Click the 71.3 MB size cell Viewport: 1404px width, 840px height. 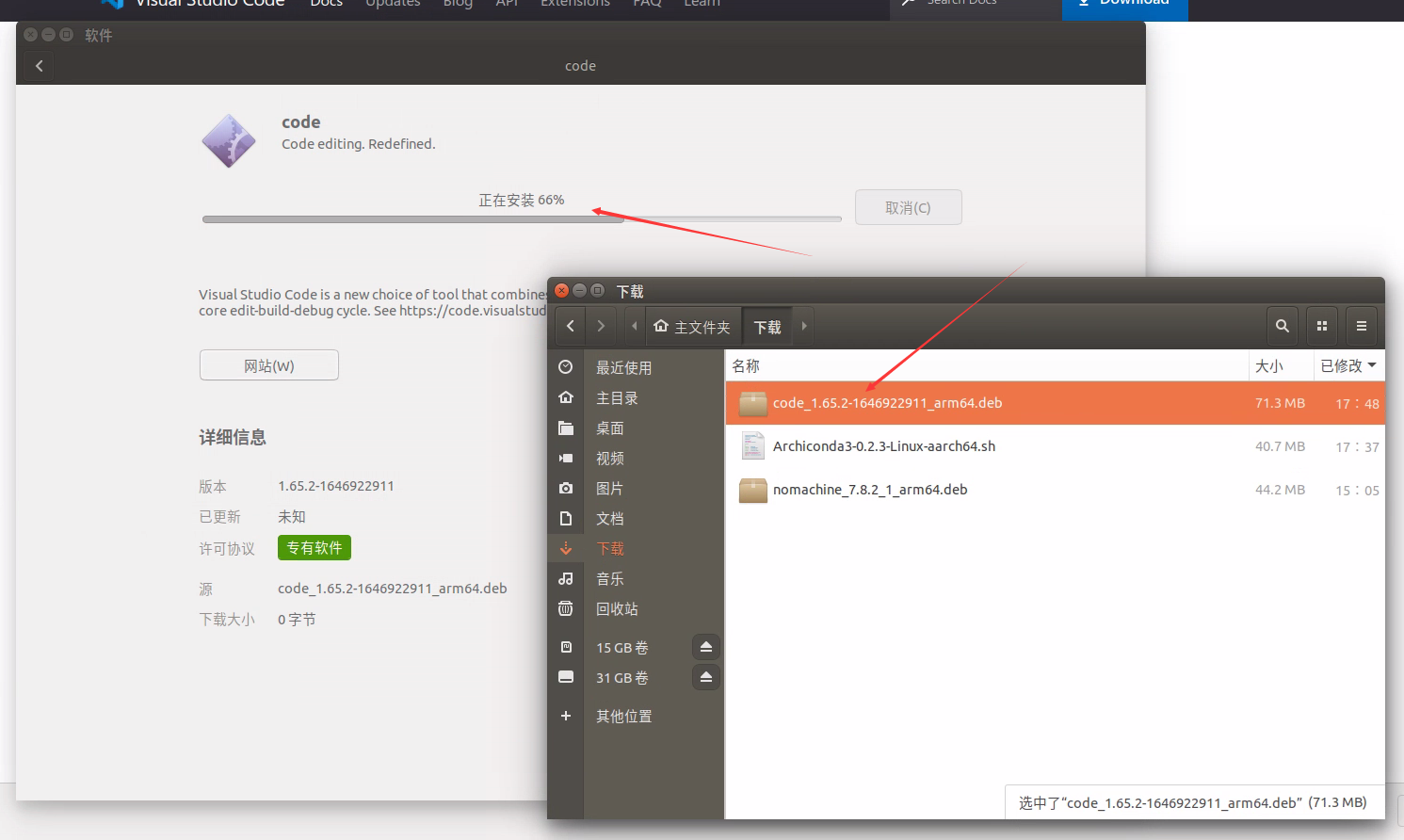coord(1280,403)
